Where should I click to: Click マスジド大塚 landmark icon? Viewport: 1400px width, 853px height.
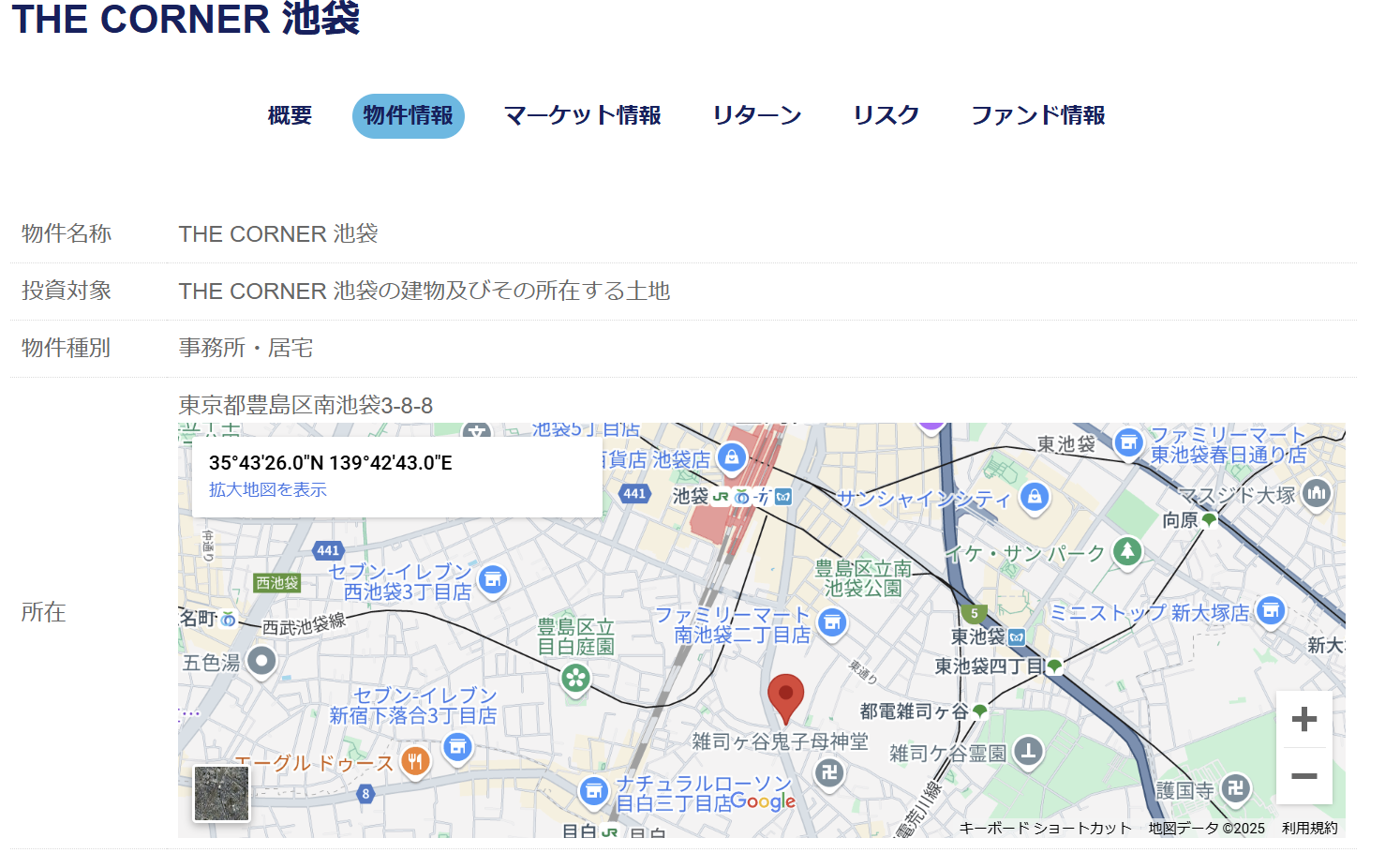tap(1317, 493)
